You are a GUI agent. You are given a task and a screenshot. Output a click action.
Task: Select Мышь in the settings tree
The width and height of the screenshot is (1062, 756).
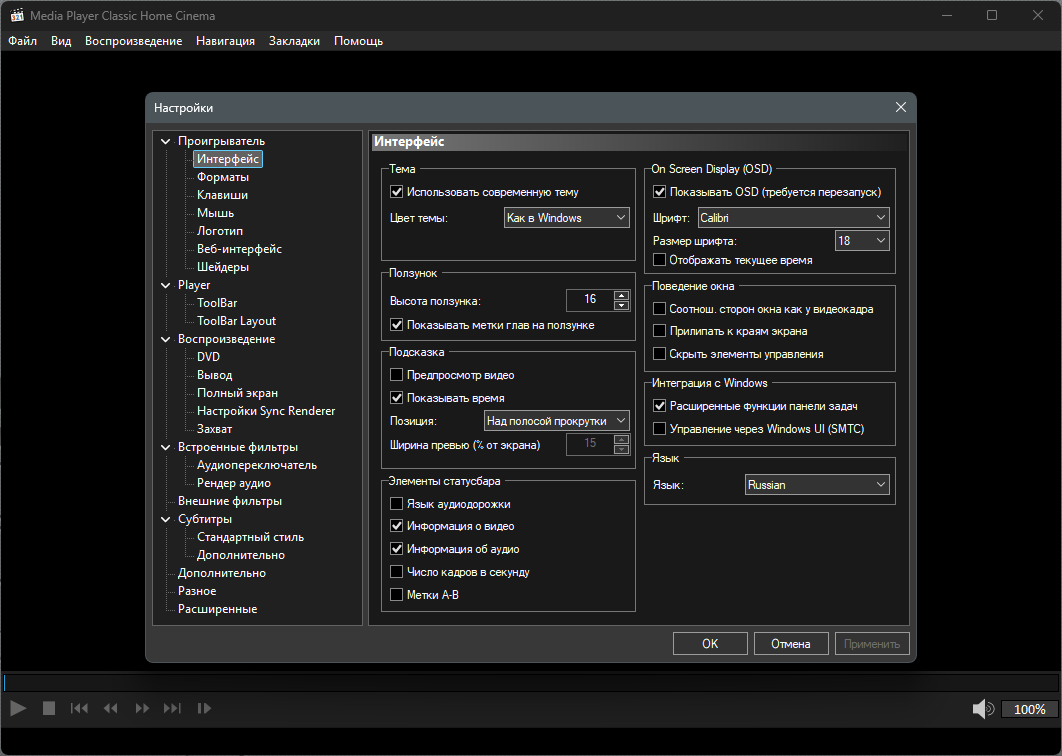point(215,213)
